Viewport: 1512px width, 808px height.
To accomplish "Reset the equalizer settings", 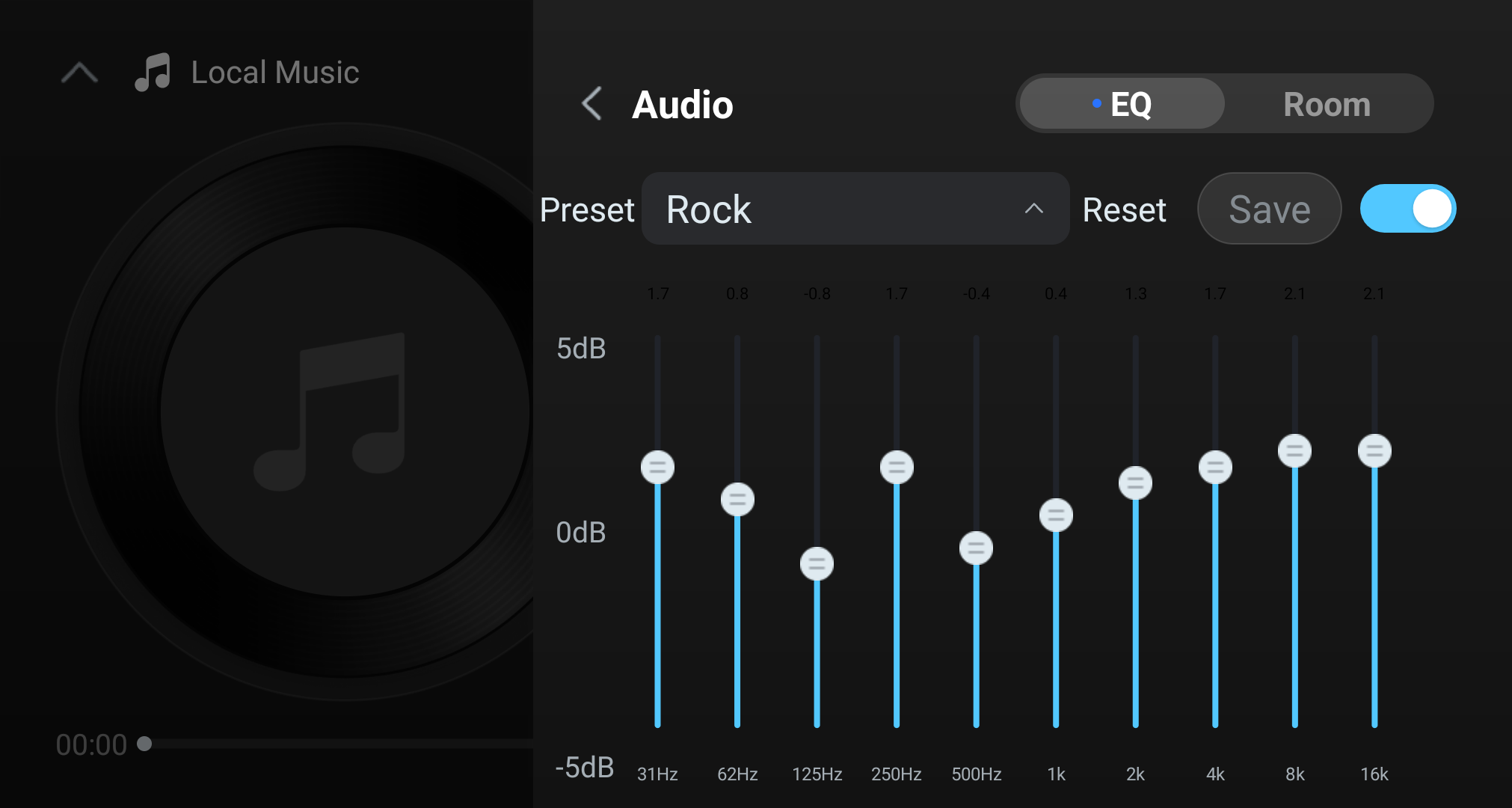I will [1124, 209].
